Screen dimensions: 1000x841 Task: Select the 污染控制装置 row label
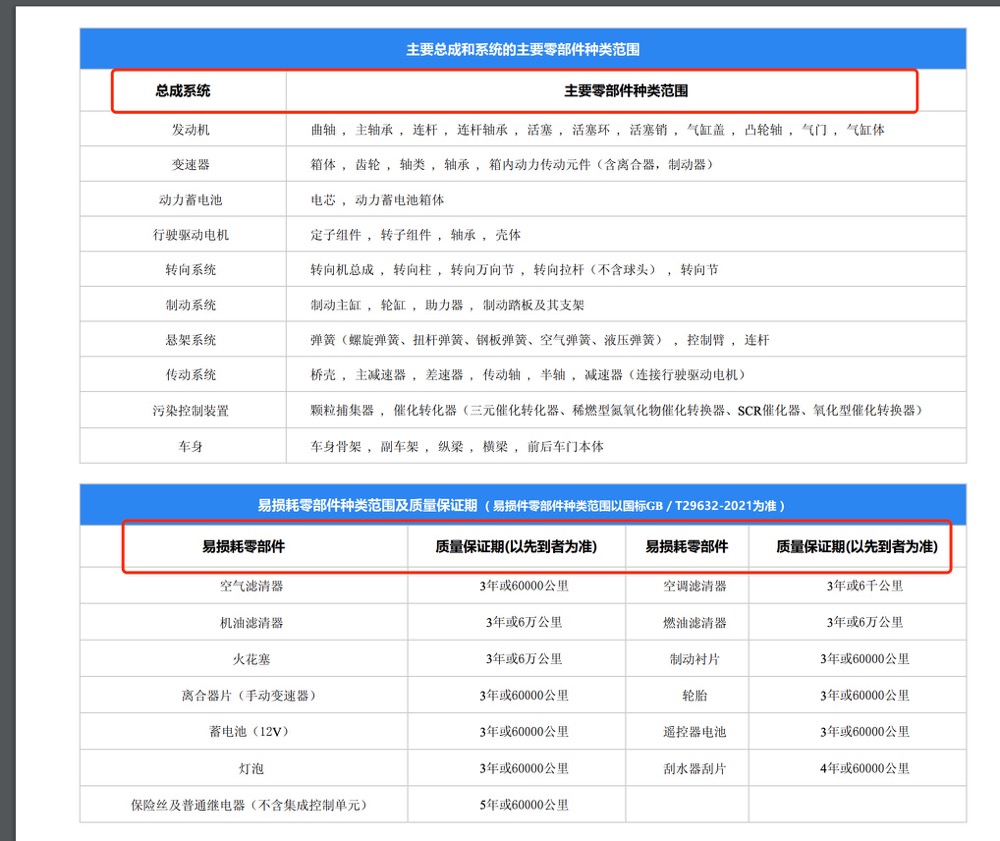(x=191, y=411)
